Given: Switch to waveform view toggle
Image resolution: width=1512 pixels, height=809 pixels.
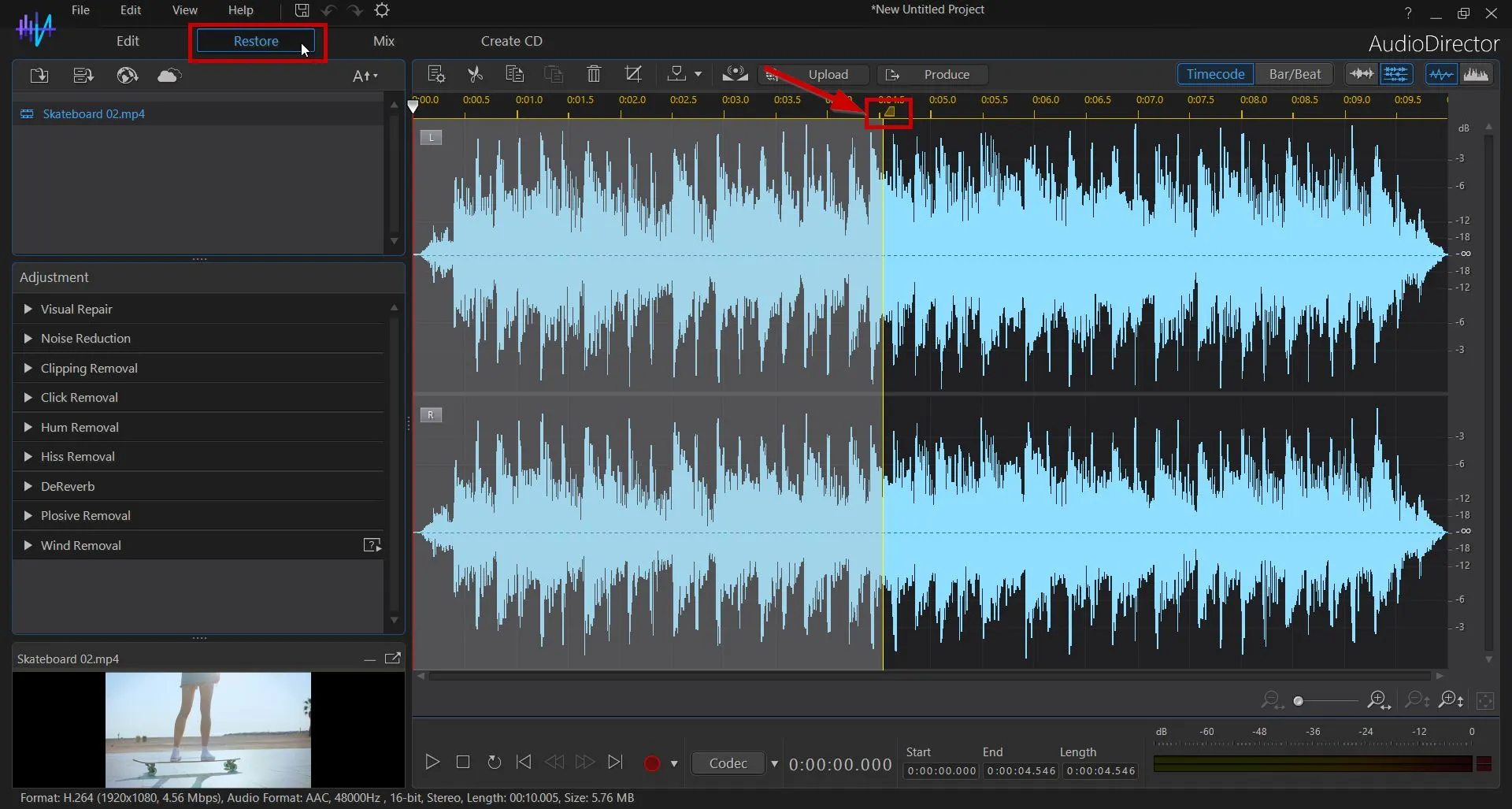Looking at the screenshot, I should click(x=1441, y=73).
